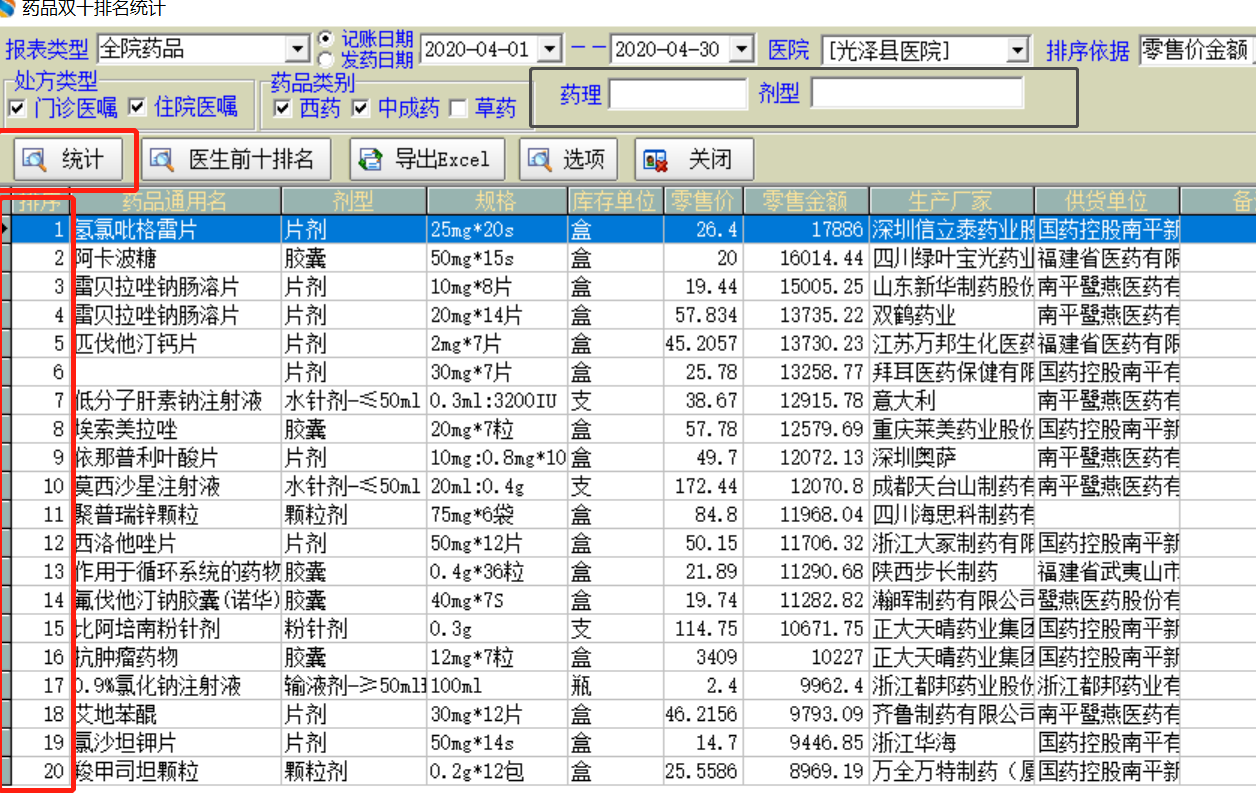Click the 库存单位 column header
The height and width of the screenshot is (796, 1256).
pyautogui.click(x=616, y=200)
